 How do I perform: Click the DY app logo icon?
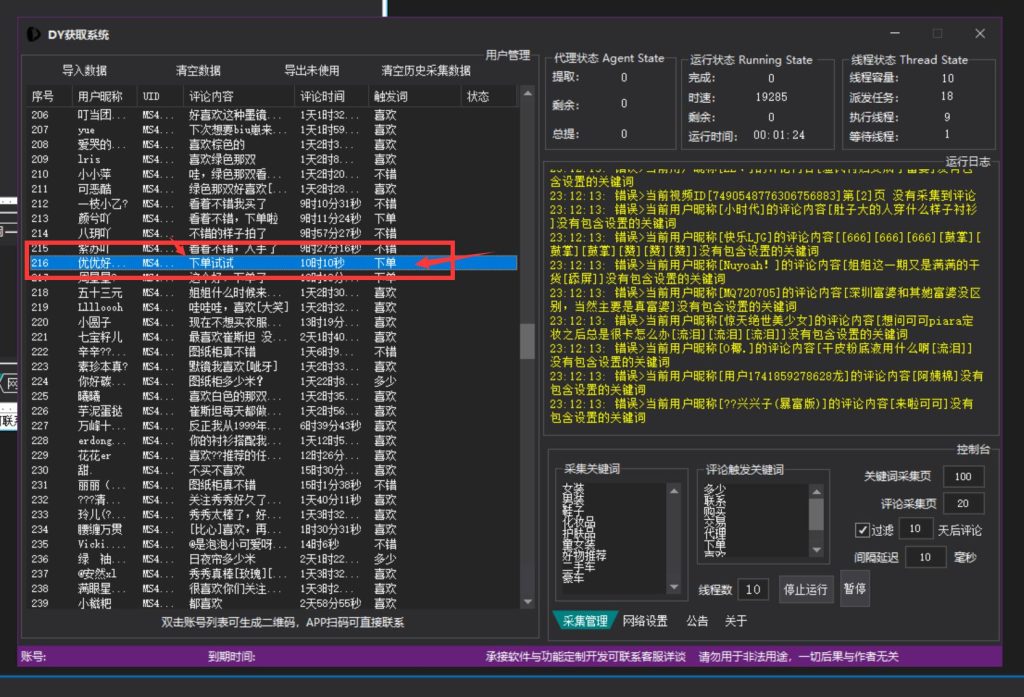33,34
